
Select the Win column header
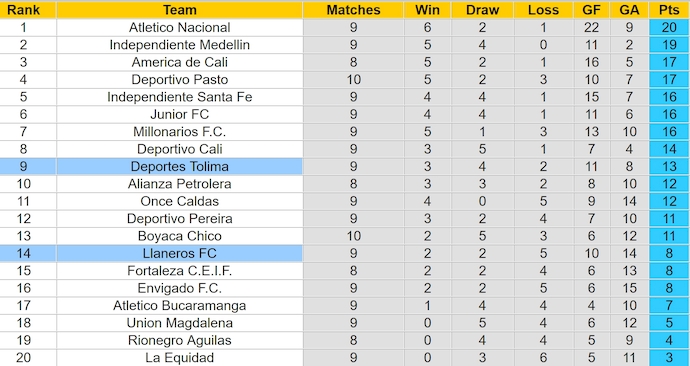click(427, 10)
